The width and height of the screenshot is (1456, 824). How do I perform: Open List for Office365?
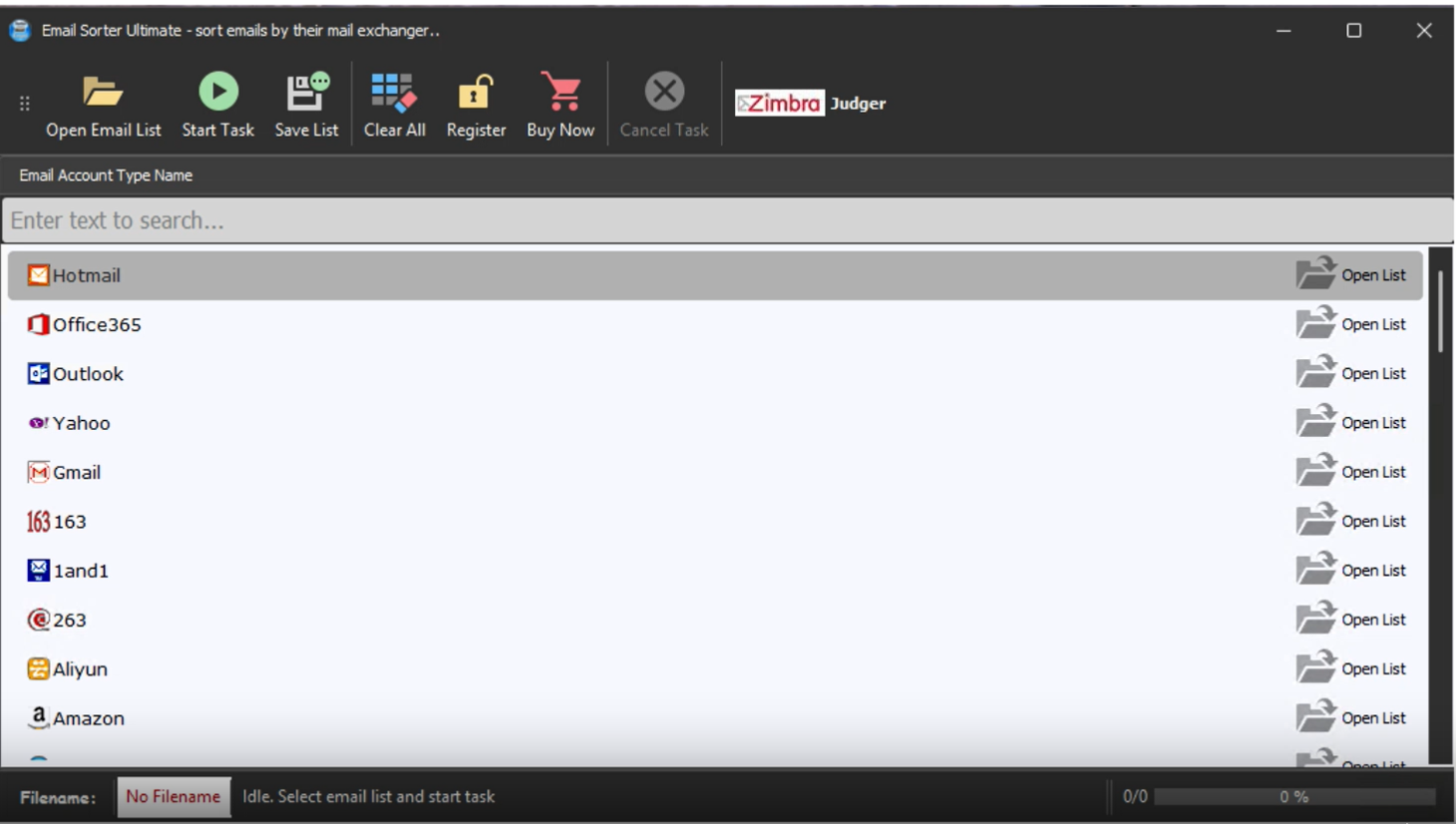pos(1351,323)
